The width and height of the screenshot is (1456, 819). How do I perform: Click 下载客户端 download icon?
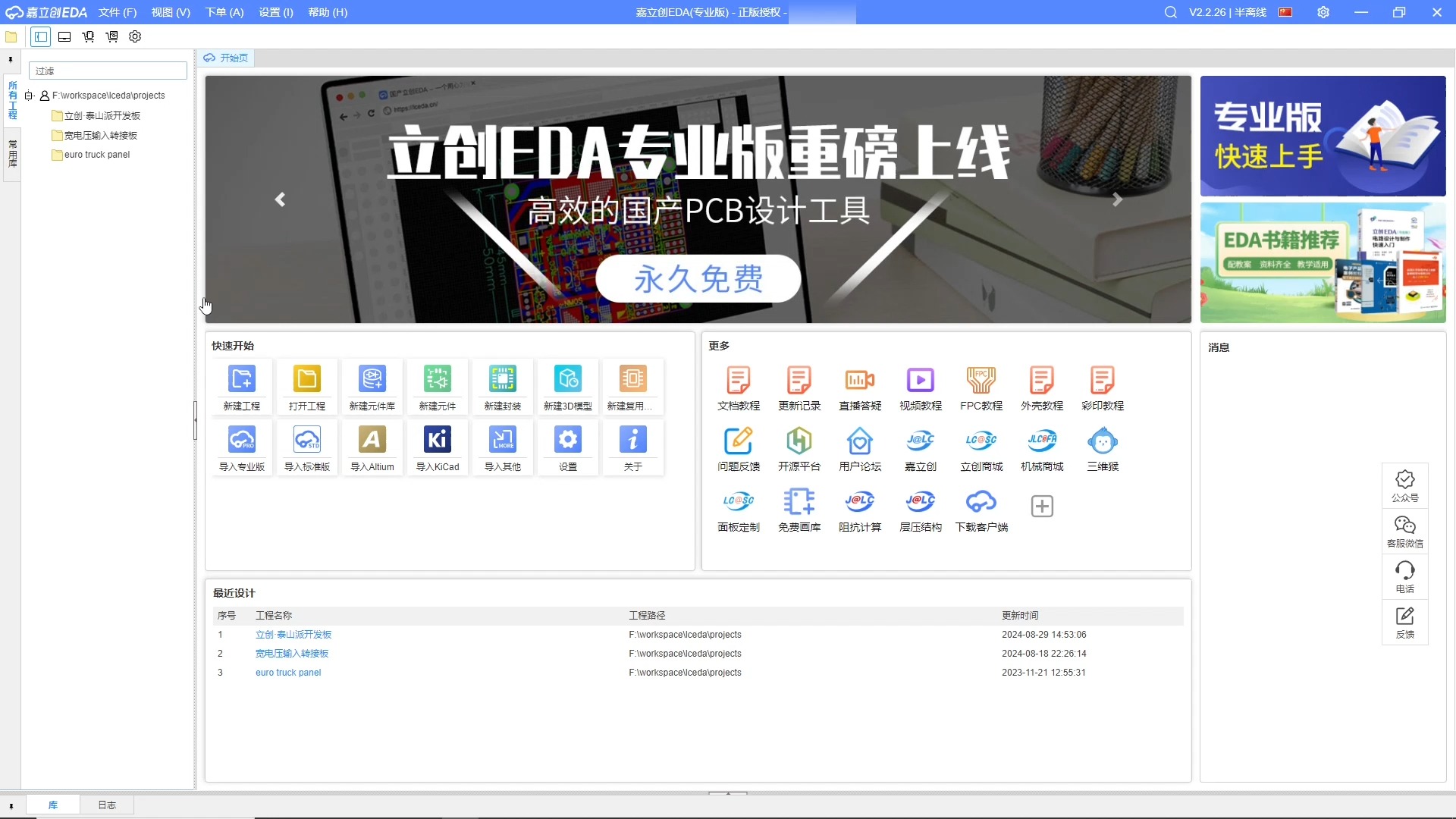click(x=981, y=501)
